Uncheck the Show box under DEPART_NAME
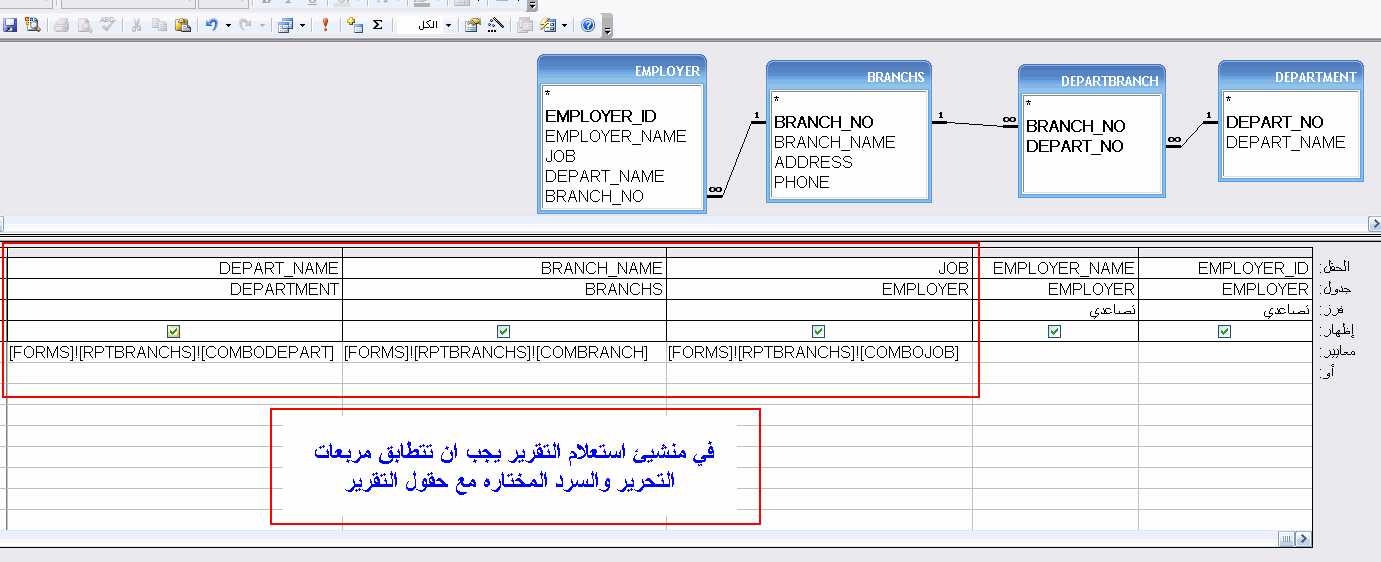1381x562 pixels. 174,331
